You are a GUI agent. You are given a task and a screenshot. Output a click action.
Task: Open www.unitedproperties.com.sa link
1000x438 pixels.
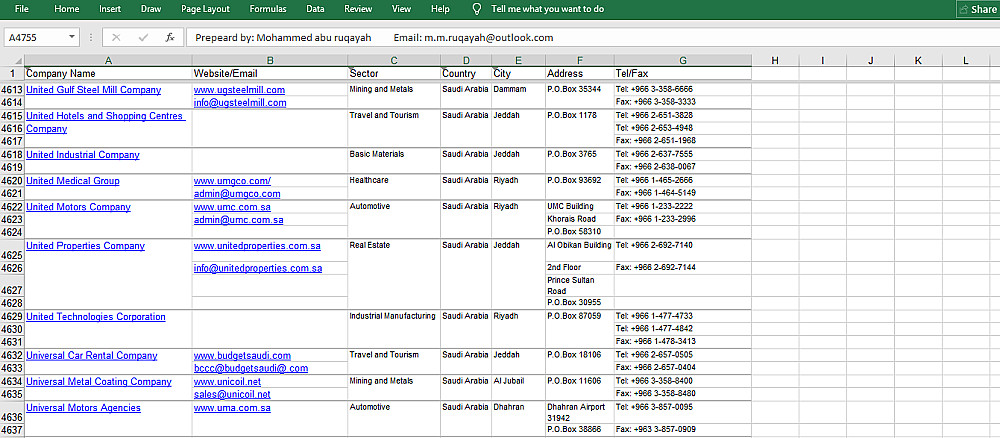click(257, 246)
